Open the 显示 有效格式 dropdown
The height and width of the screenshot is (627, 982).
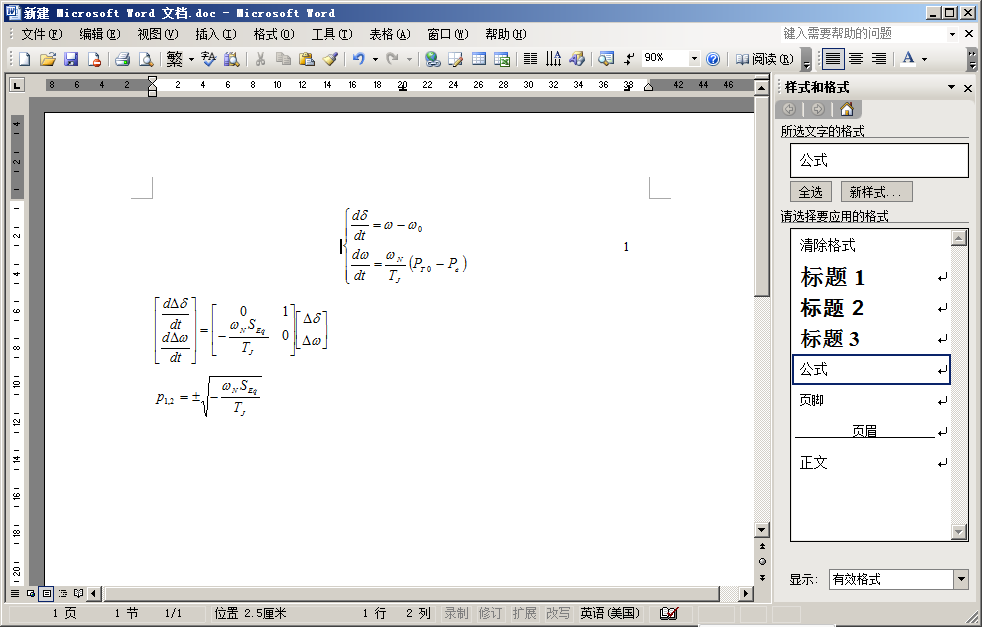click(x=961, y=579)
